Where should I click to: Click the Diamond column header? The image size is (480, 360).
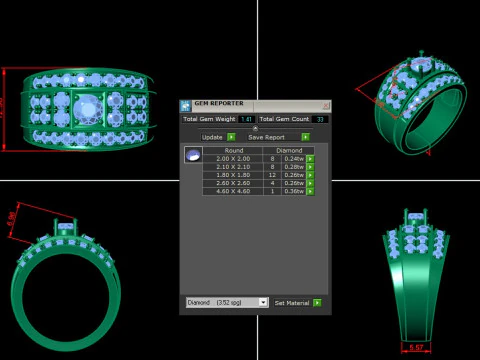pos(289,151)
